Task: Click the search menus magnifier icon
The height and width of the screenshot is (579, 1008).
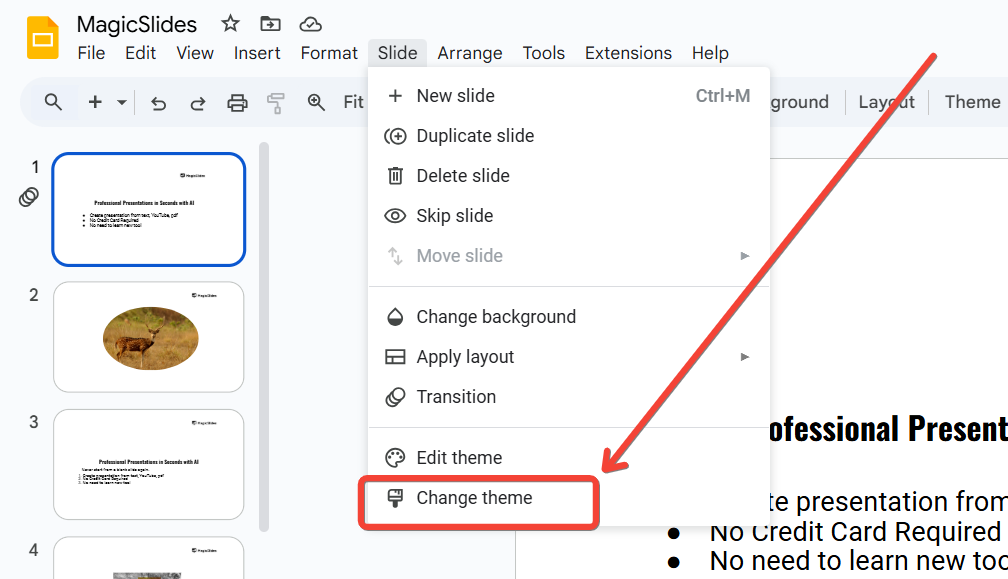Action: point(53,102)
